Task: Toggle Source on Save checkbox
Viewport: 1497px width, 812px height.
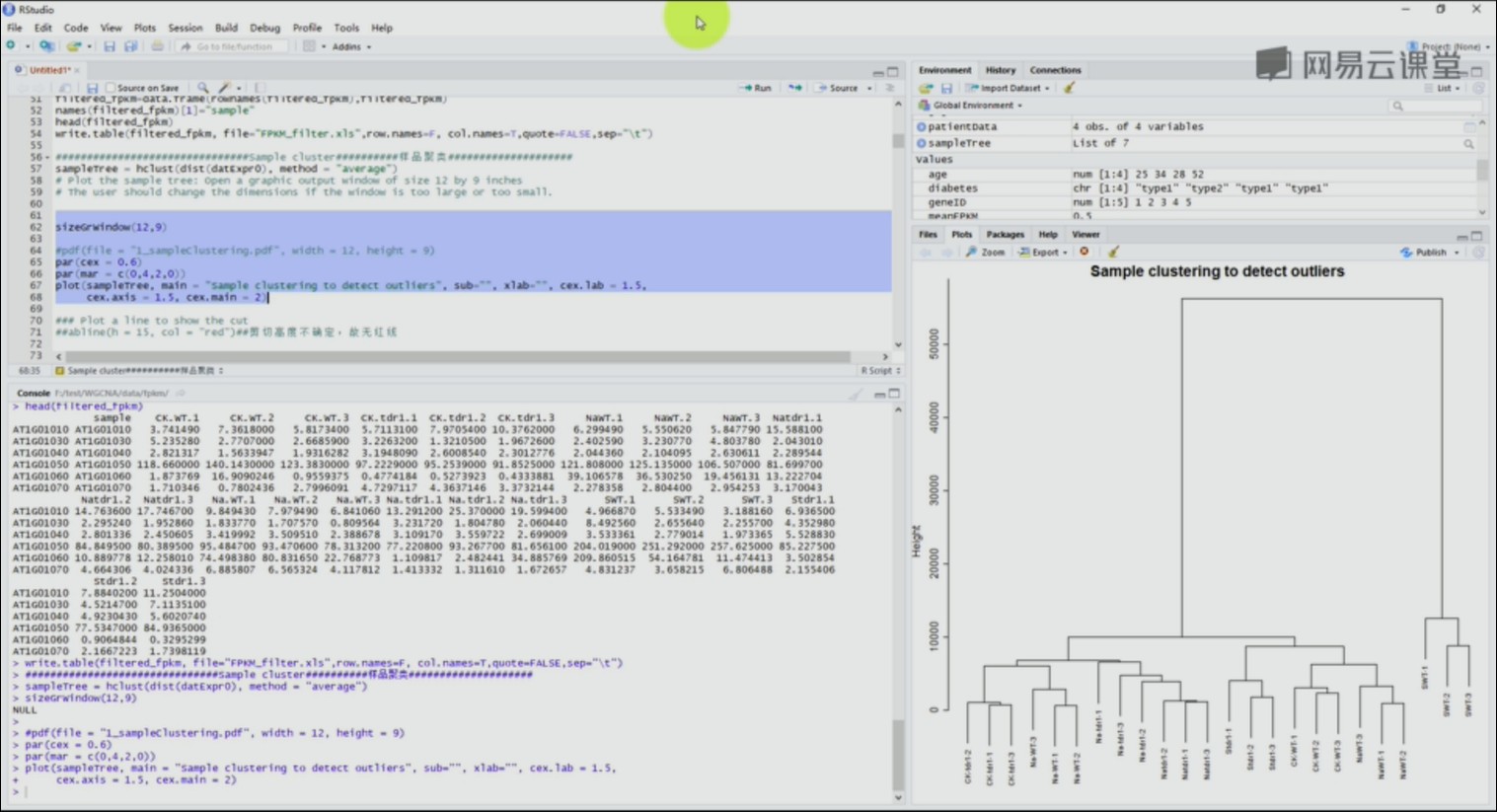Action: pyautogui.click(x=111, y=88)
